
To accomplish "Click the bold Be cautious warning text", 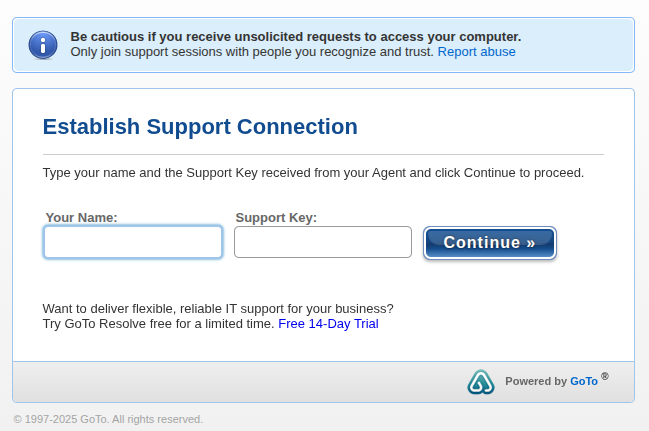I will pyautogui.click(x=296, y=37).
